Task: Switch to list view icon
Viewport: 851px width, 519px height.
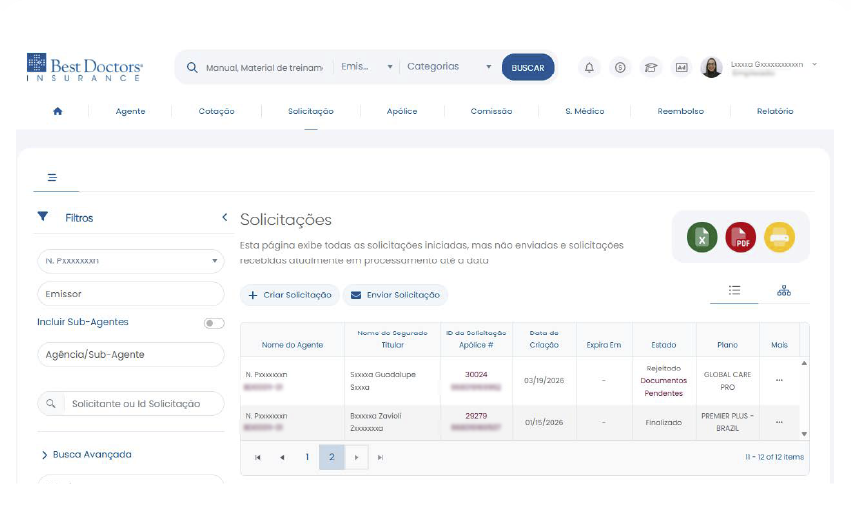Action: (x=734, y=290)
